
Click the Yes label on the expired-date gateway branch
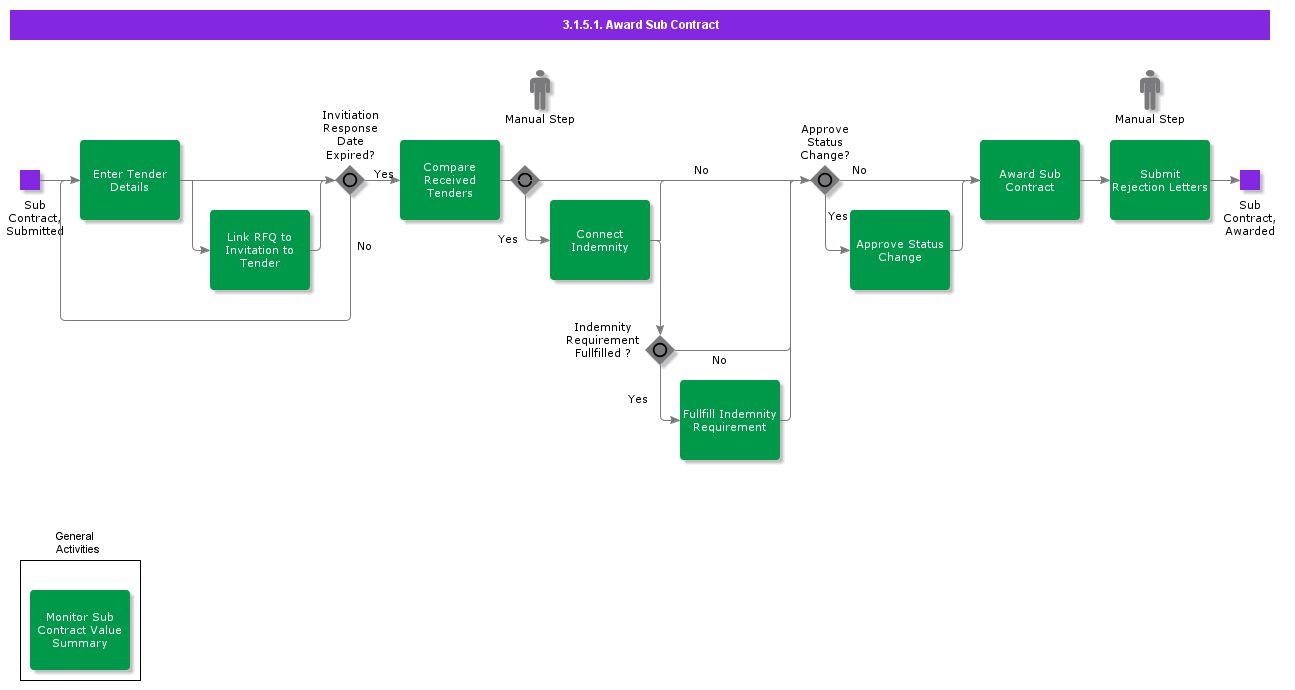pos(383,173)
